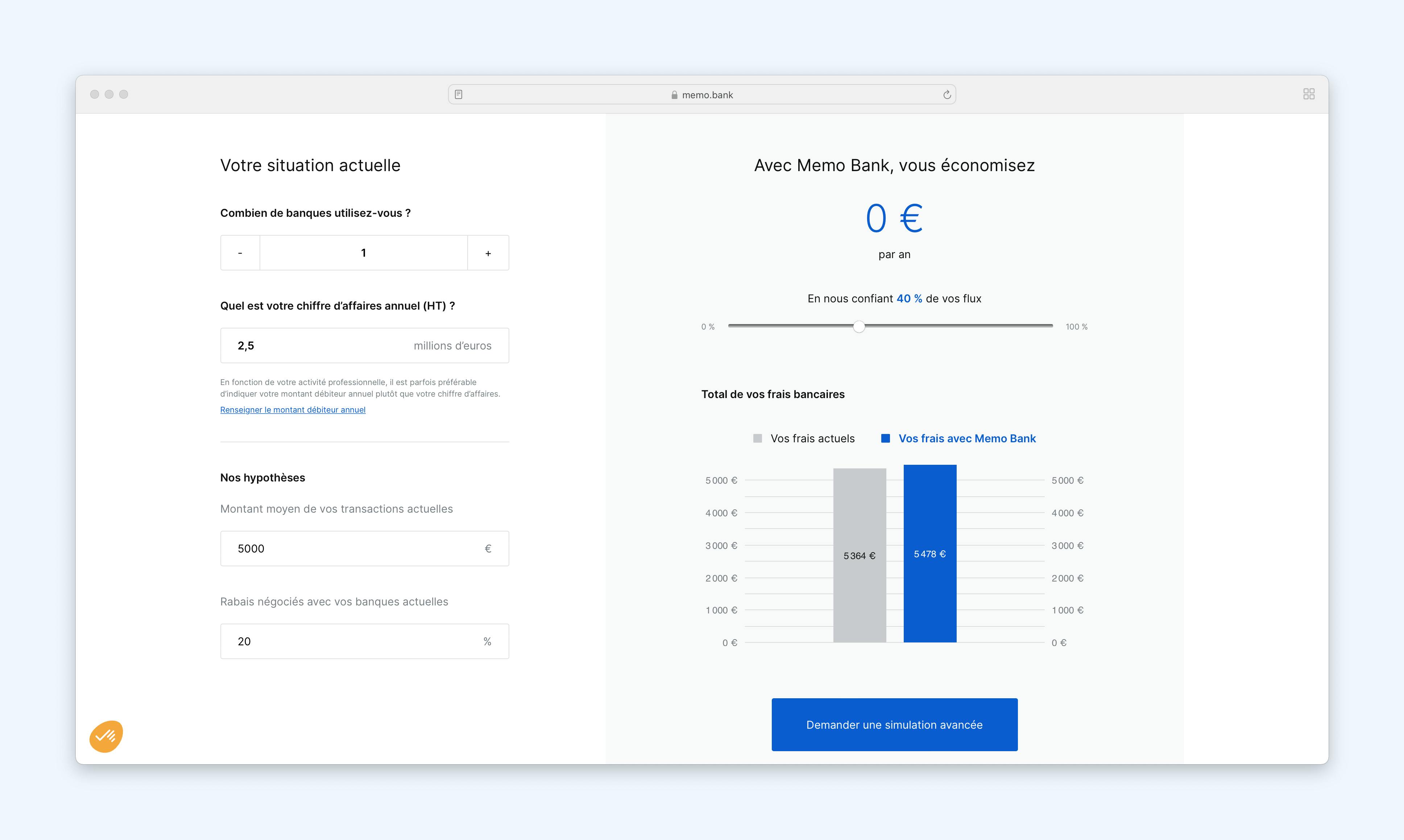
Task: Click the € unit in transaction amount field
Action: pyautogui.click(x=488, y=549)
